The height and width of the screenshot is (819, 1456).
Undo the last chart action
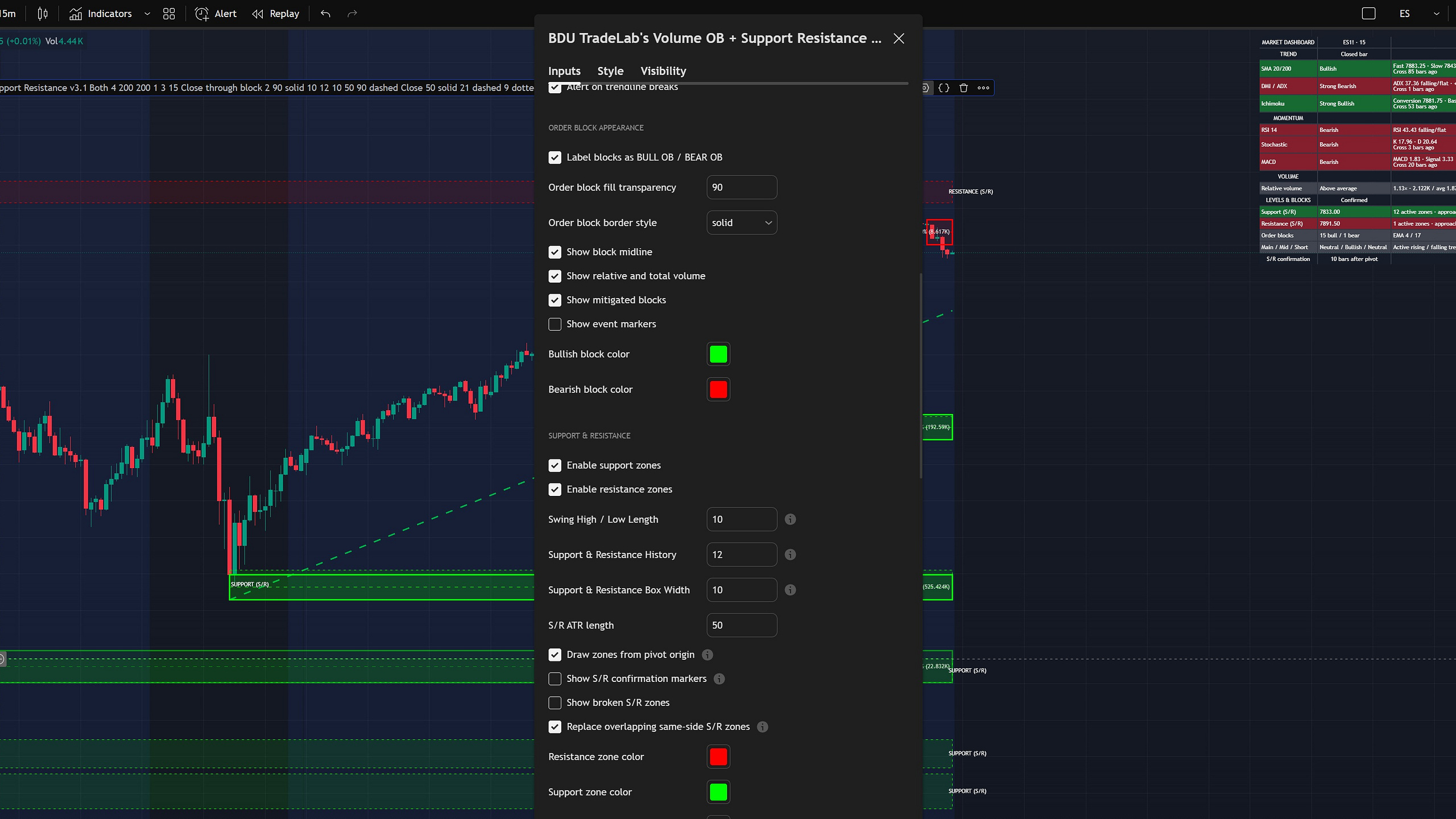point(325,14)
